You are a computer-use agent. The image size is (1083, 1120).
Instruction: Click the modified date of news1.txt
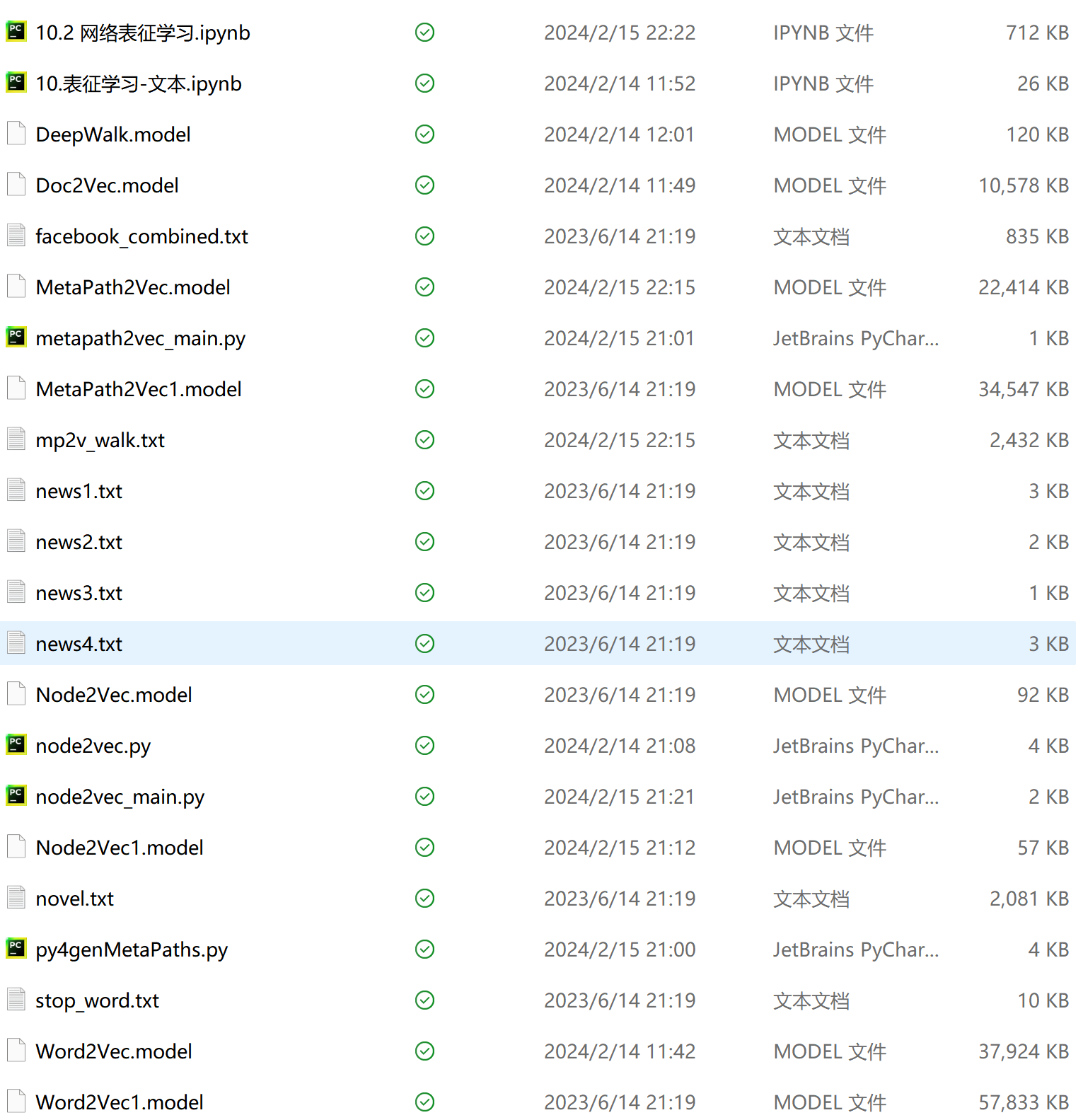coord(620,491)
